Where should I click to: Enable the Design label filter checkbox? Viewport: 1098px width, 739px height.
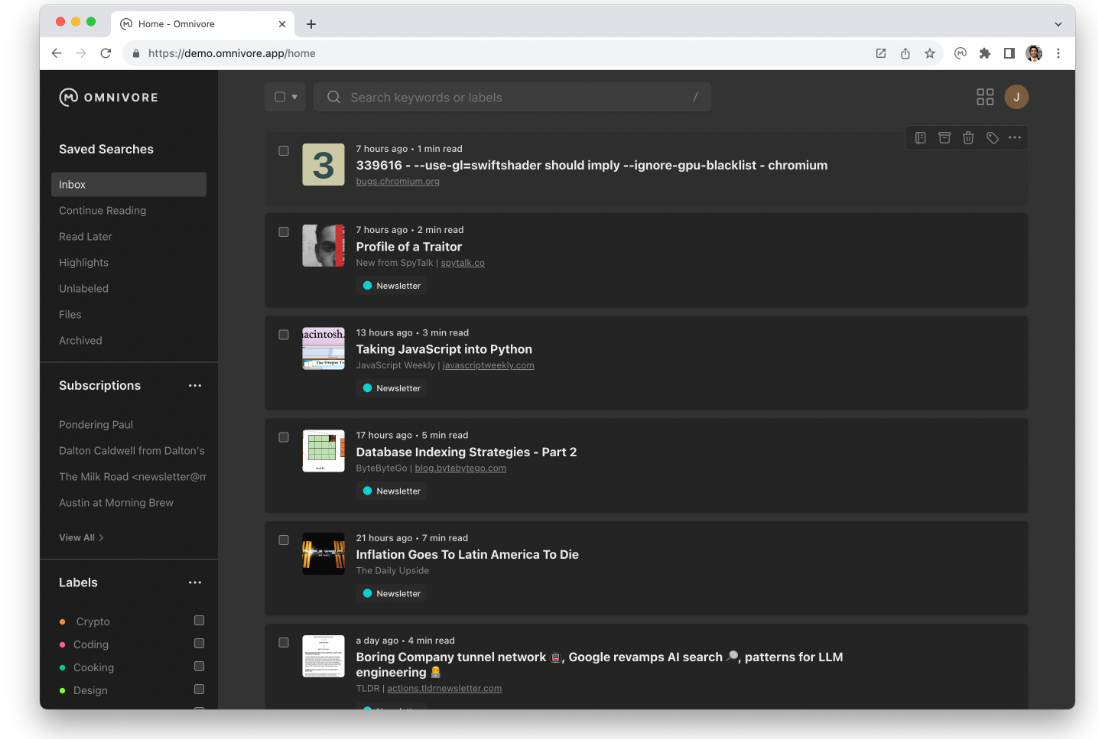point(199,689)
